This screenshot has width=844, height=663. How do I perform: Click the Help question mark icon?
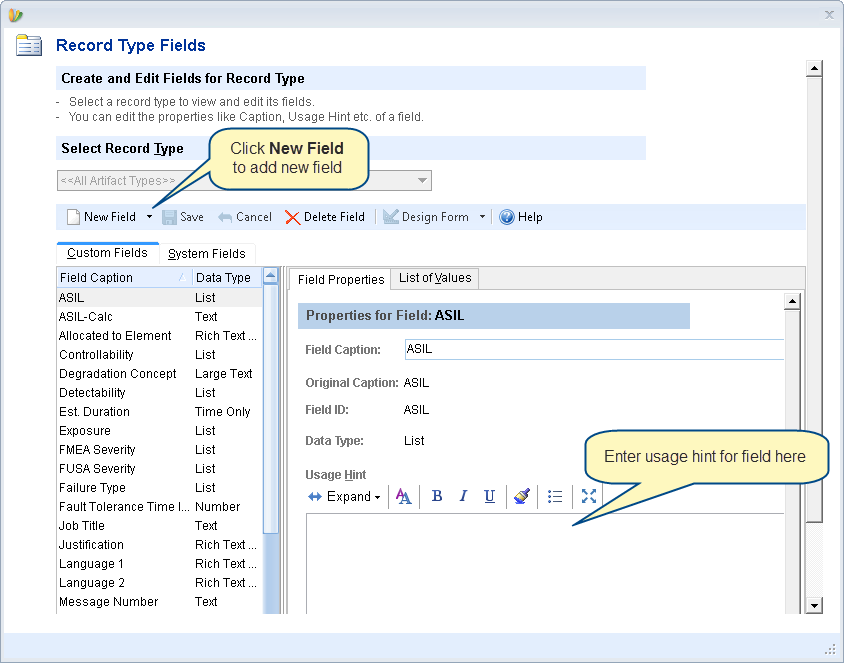[507, 217]
